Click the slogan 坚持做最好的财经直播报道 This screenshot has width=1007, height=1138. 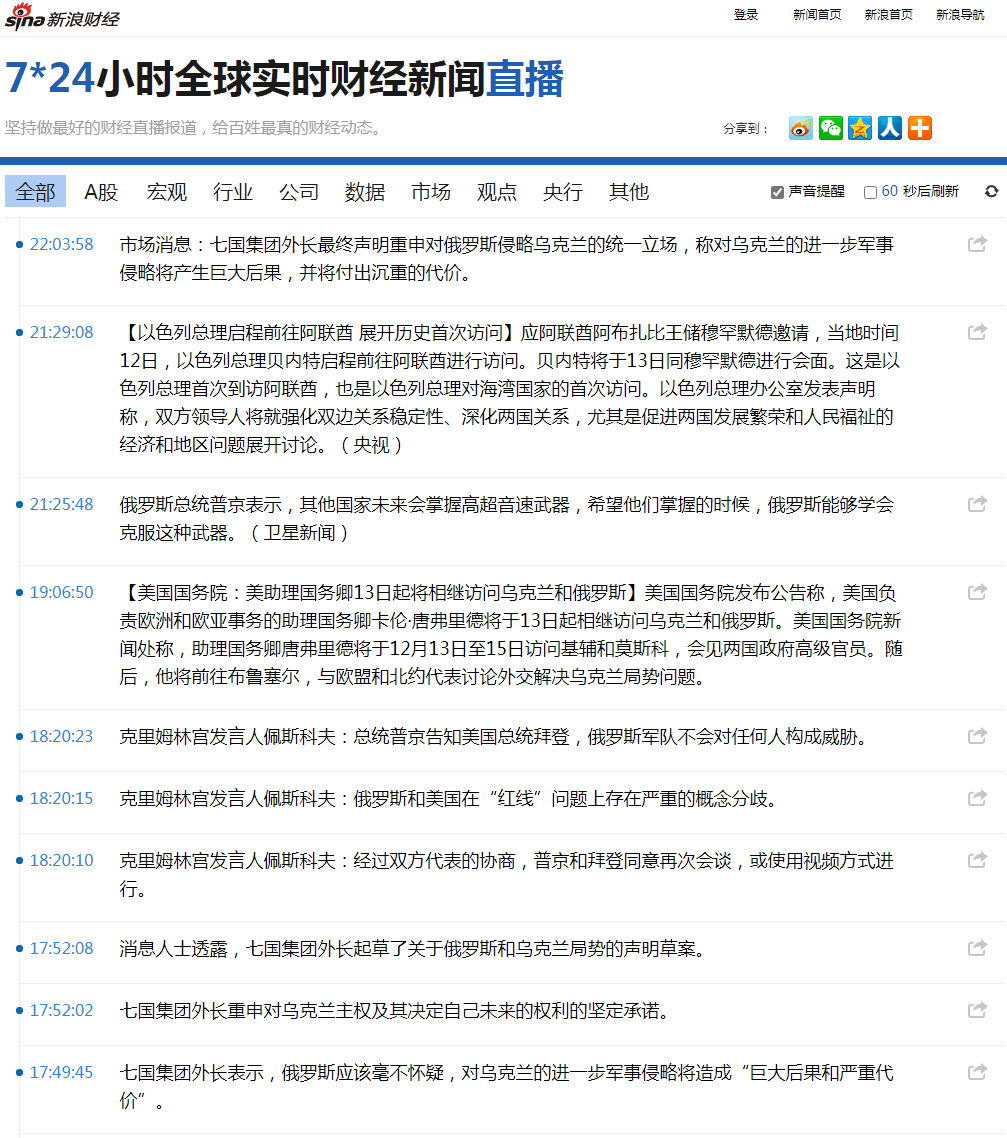[192, 128]
